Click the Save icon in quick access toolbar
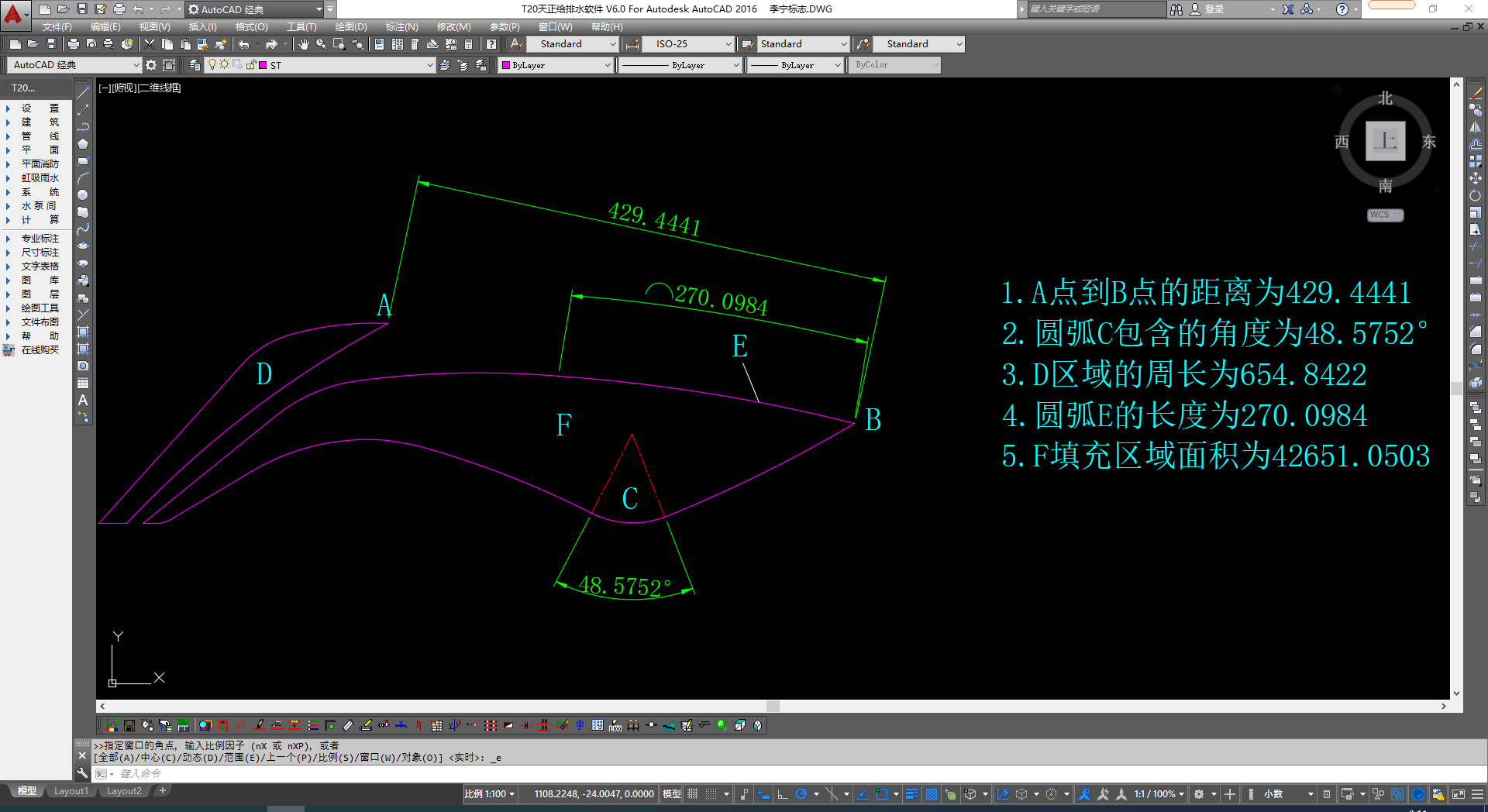The image size is (1488, 812). (81, 9)
